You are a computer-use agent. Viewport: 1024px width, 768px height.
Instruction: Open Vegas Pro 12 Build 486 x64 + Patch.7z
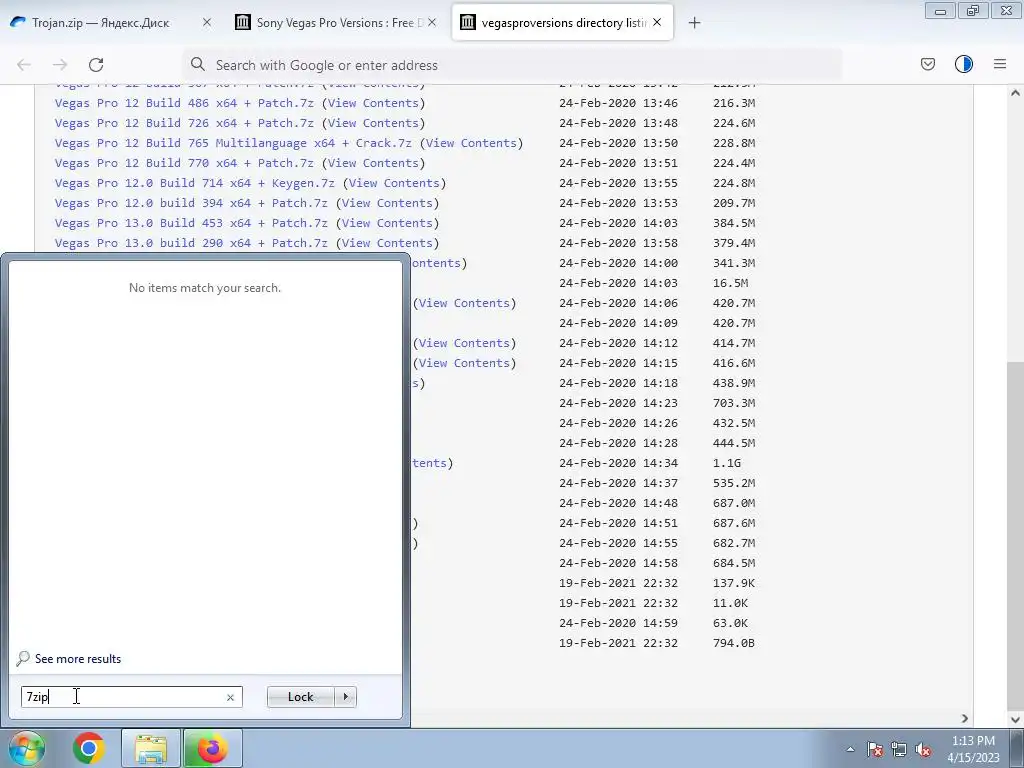click(184, 103)
